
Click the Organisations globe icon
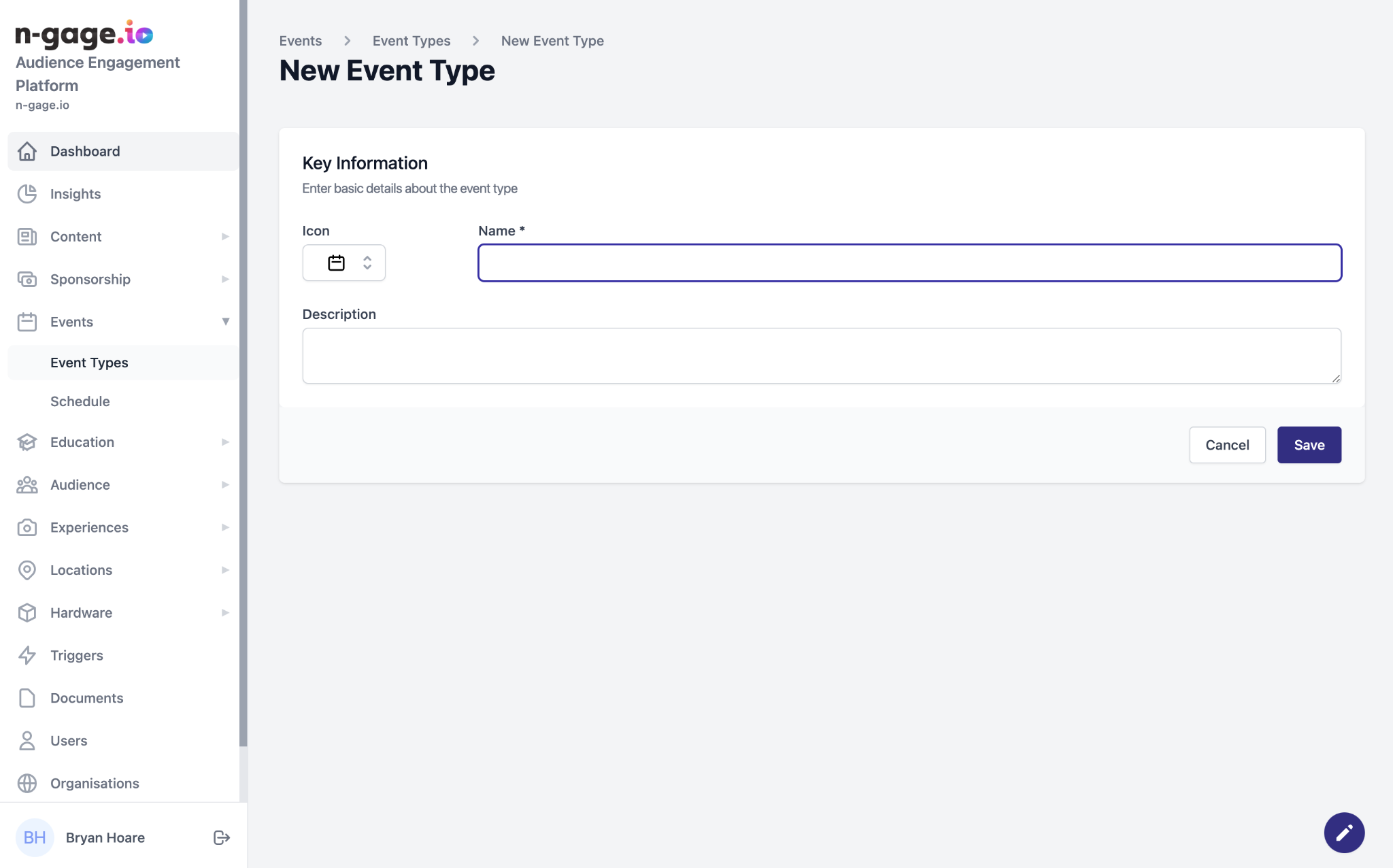[27, 783]
